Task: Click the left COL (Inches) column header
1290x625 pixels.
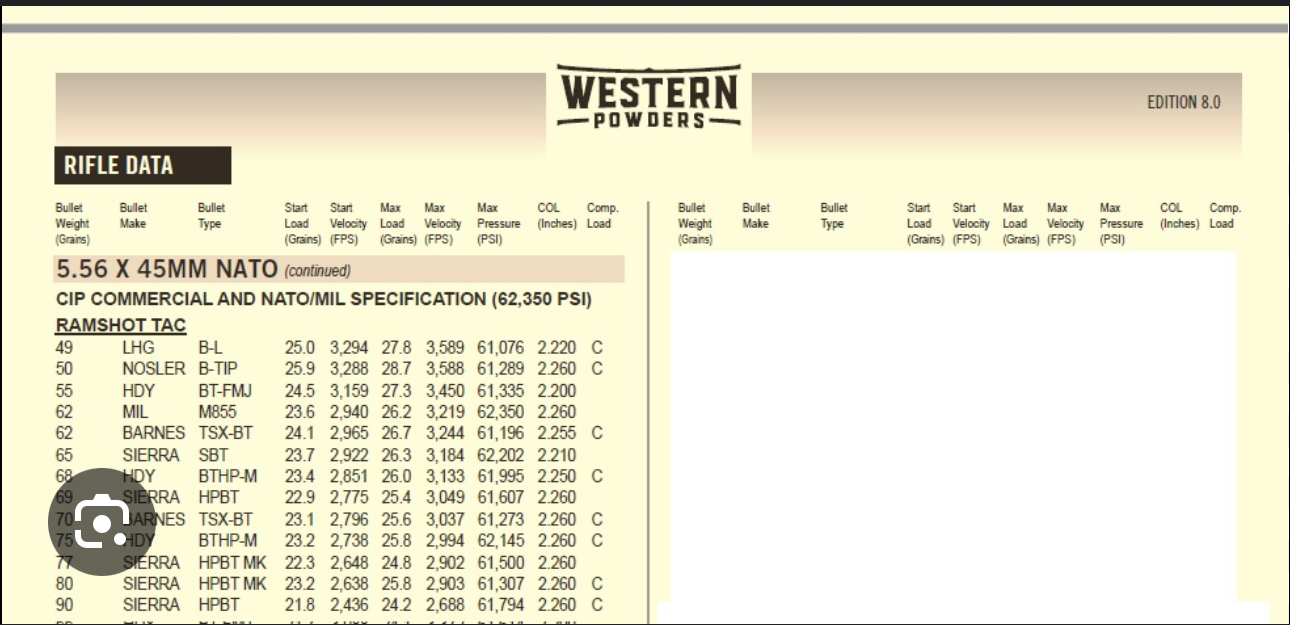Action: (x=557, y=216)
